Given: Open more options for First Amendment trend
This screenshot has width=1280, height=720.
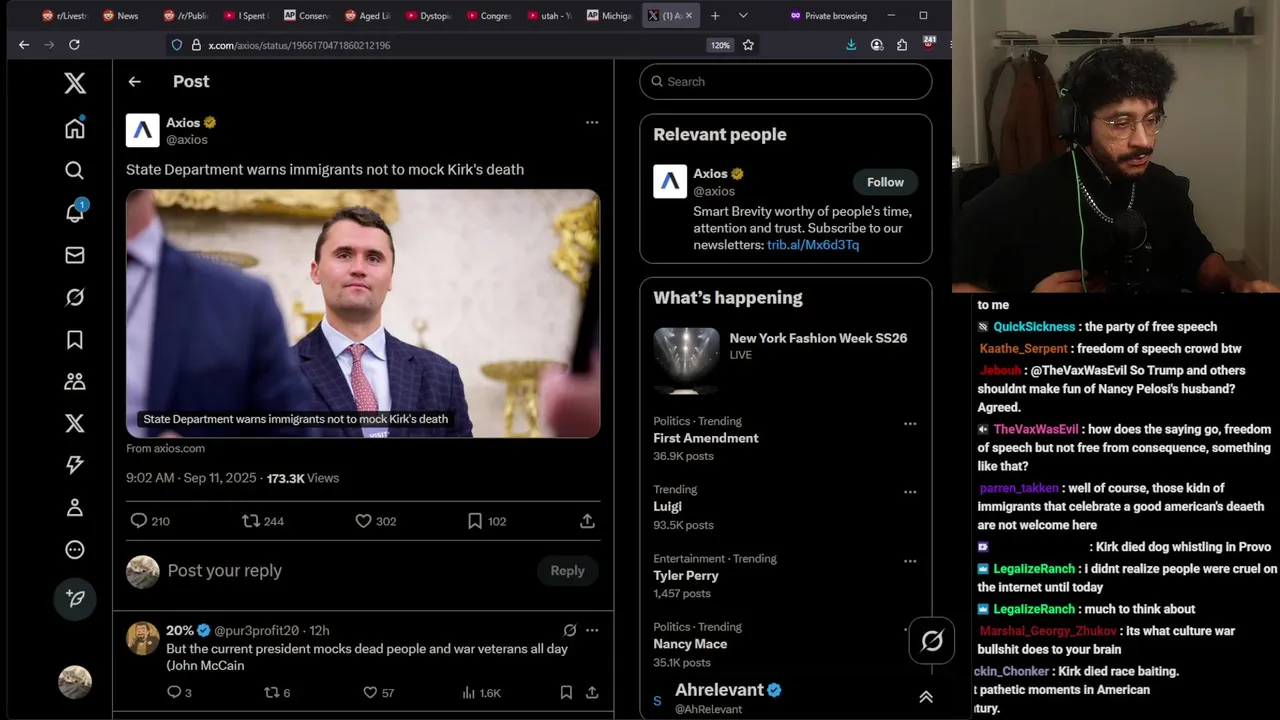Looking at the screenshot, I should click(910, 423).
